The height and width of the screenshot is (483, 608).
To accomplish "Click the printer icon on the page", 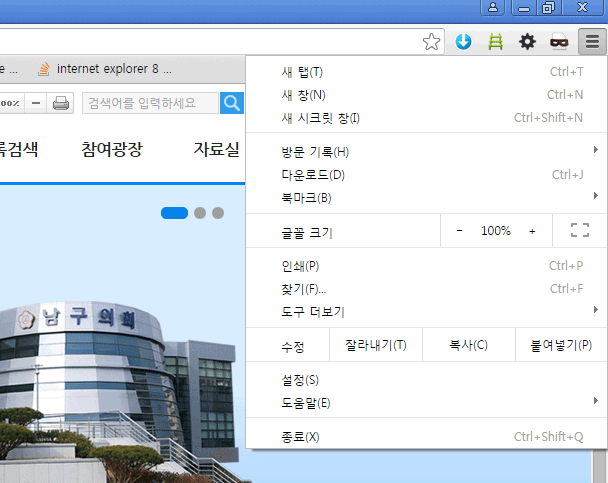I will 61,103.
